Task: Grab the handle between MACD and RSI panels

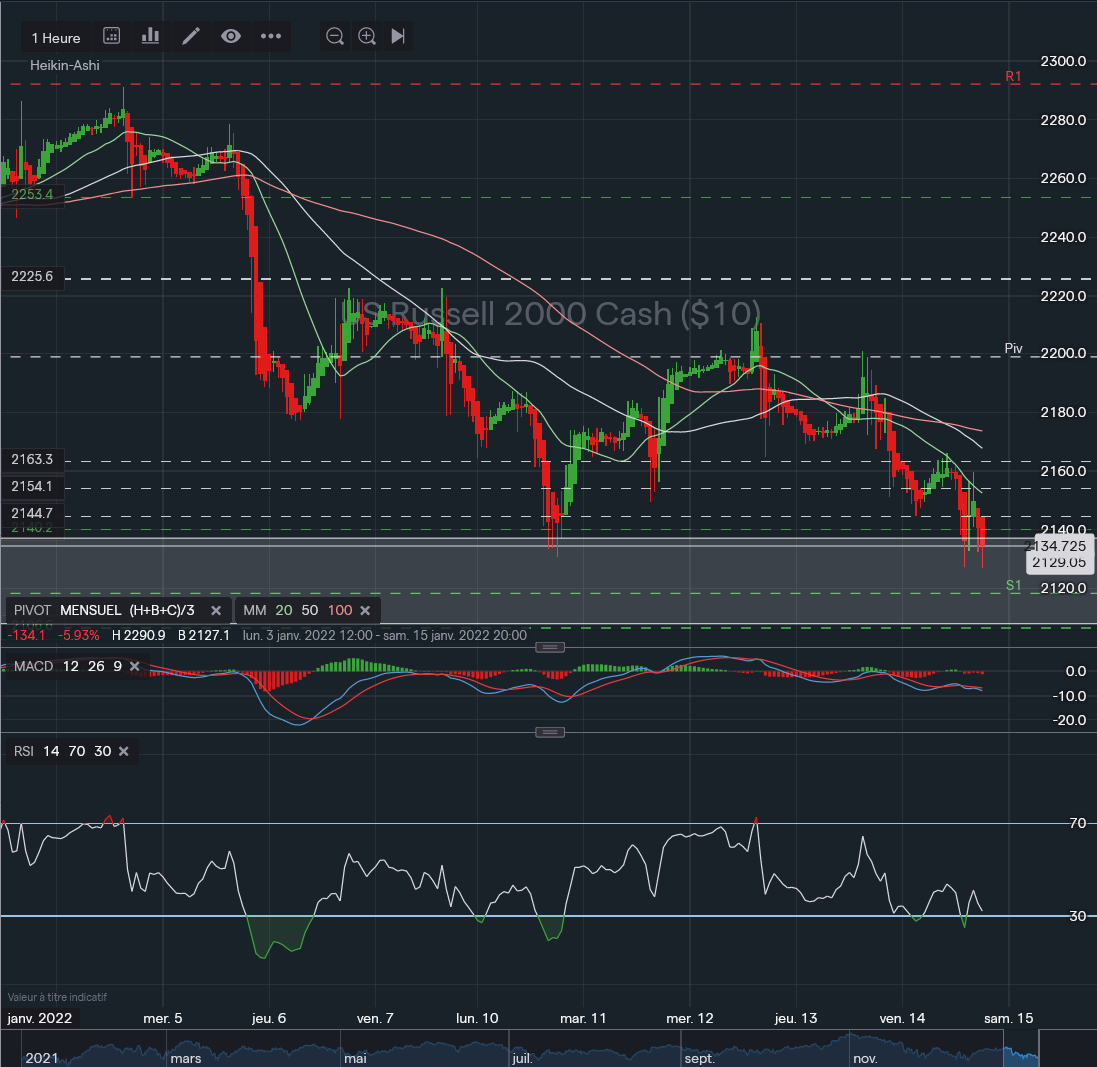Action: 550,733
